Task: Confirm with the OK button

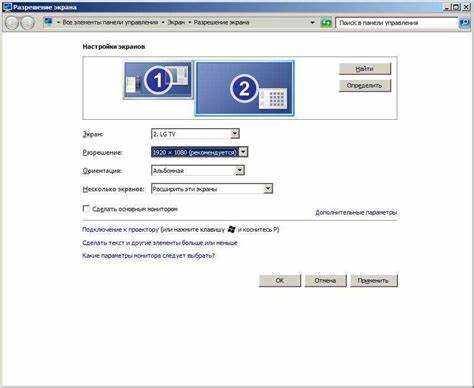Action: coord(280,281)
